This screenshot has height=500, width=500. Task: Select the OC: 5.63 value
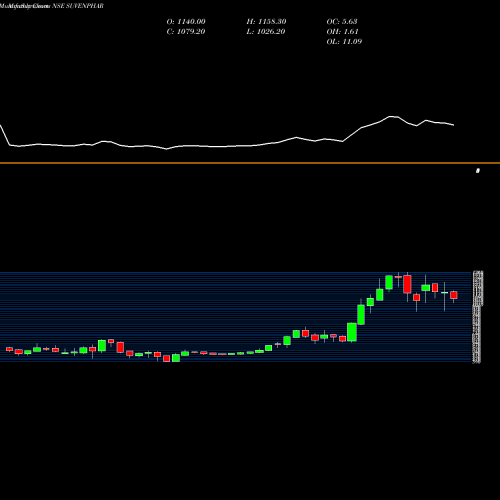(342, 22)
